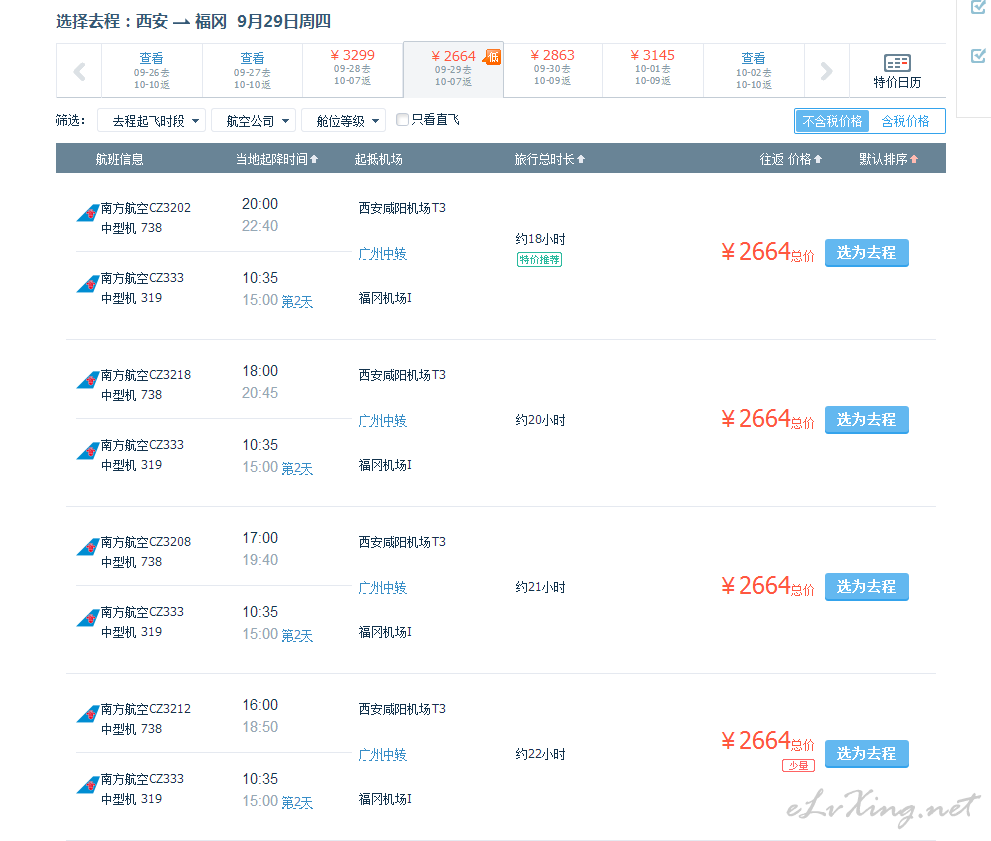This screenshot has height=841, width=991.
Task: Click China Southern logo beside CZ3212
Action: tap(88, 713)
